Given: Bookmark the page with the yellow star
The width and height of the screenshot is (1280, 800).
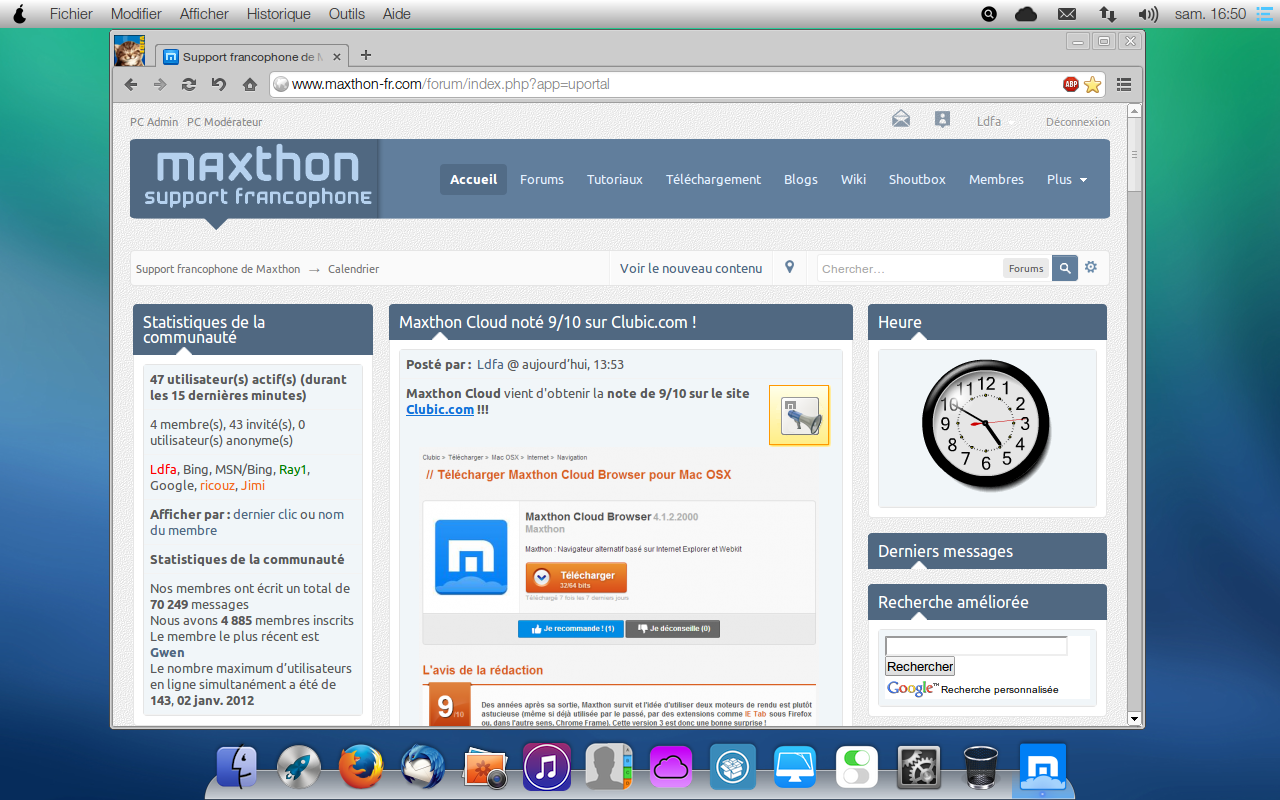Looking at the screenshot, I should (x=1092, y=85).
